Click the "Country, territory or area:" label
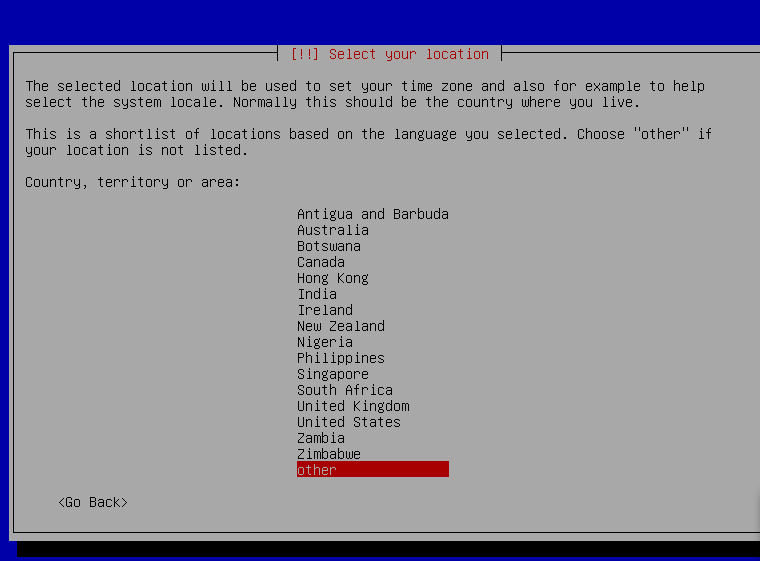The image size is (760, 561). tap(132, 182)
